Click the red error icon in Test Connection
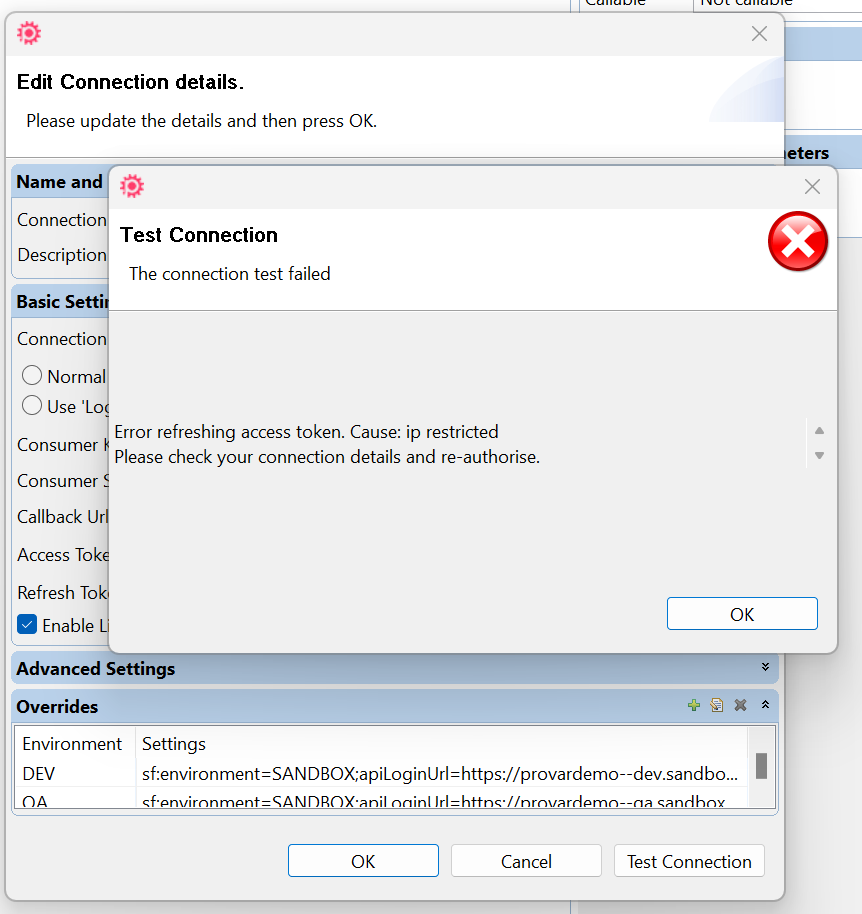 pos(797,242)
